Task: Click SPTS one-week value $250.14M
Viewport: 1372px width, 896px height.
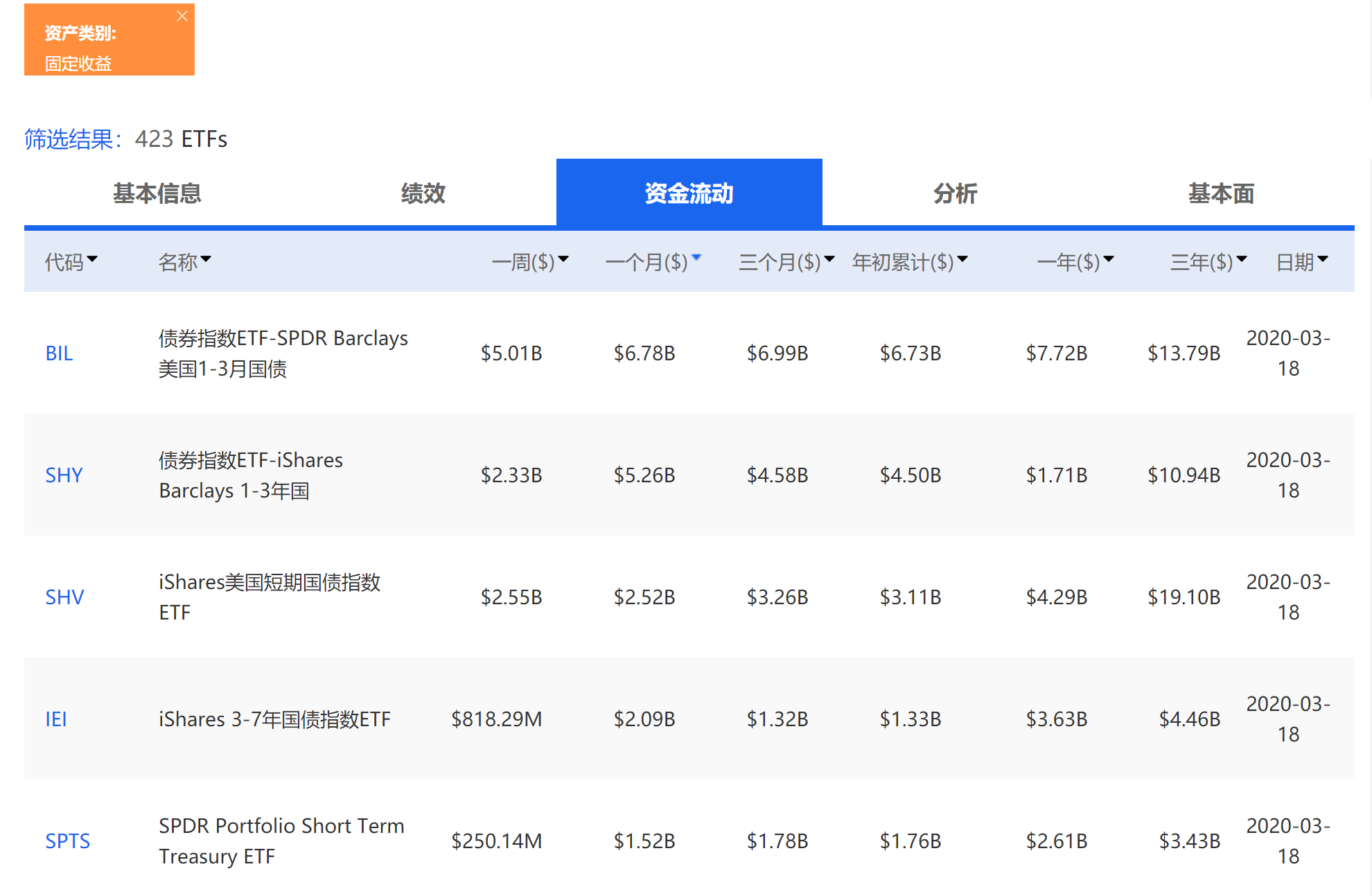Action: 497,841
